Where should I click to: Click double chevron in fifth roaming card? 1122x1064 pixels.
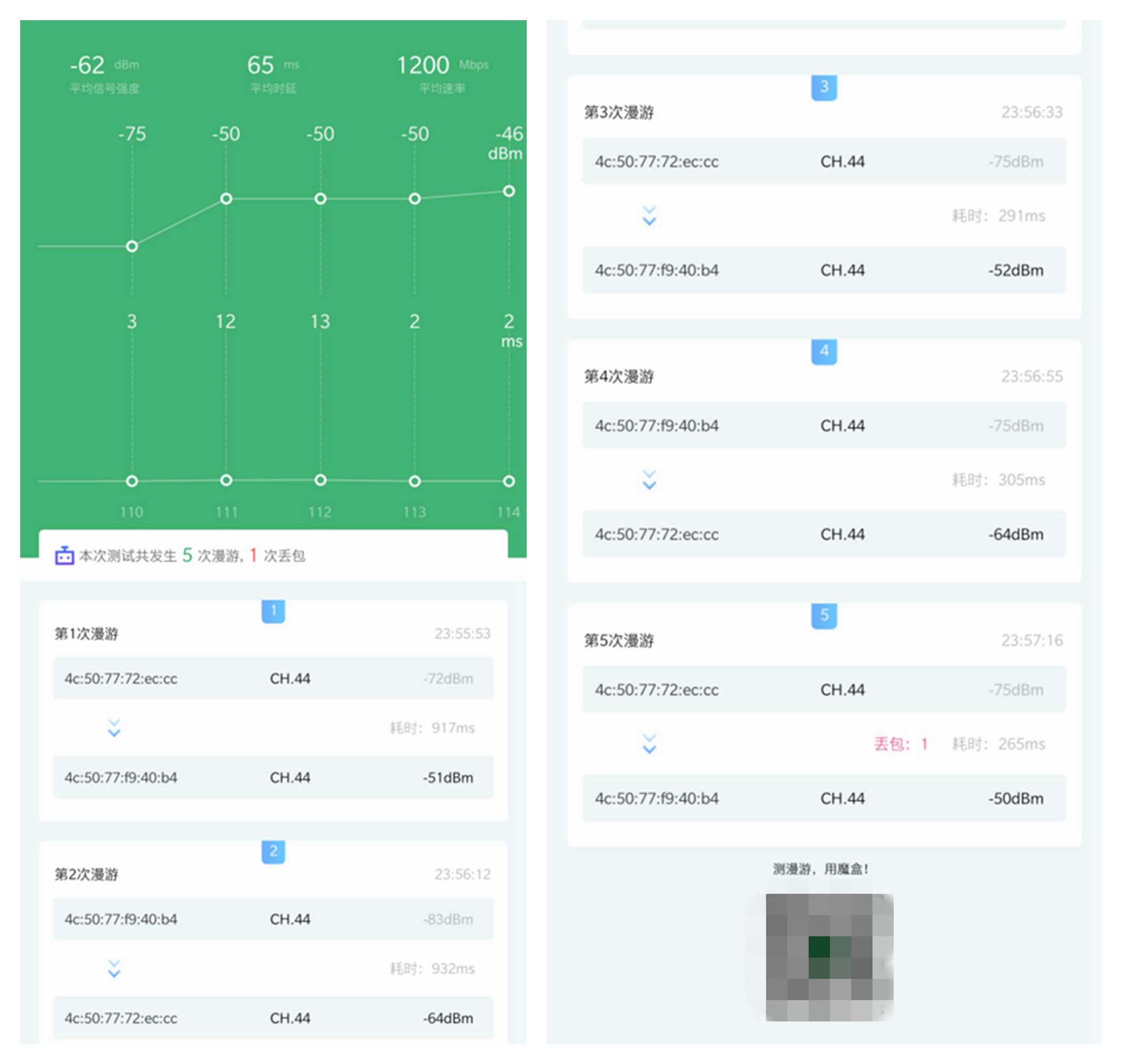649,744
